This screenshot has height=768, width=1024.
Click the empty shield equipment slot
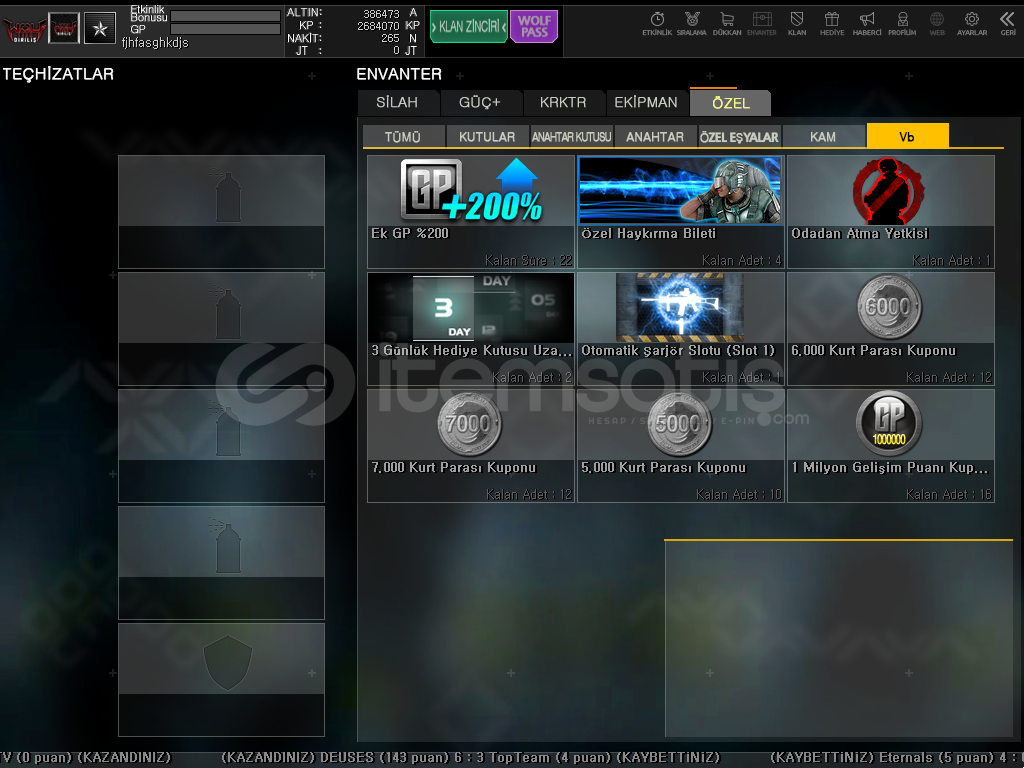(x=221, y=680)
